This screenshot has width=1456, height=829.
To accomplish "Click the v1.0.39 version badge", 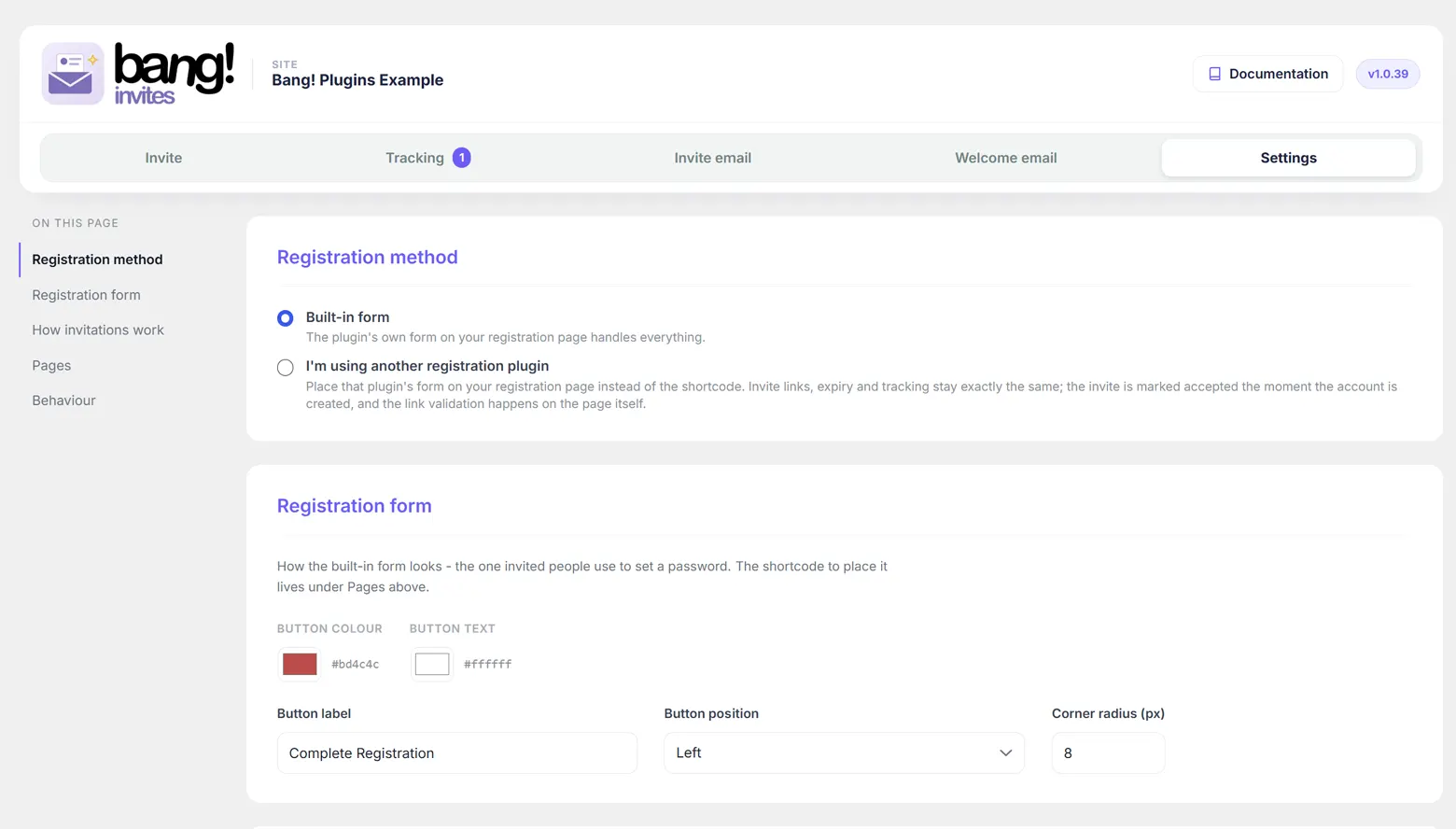I will click(1388, 74).
